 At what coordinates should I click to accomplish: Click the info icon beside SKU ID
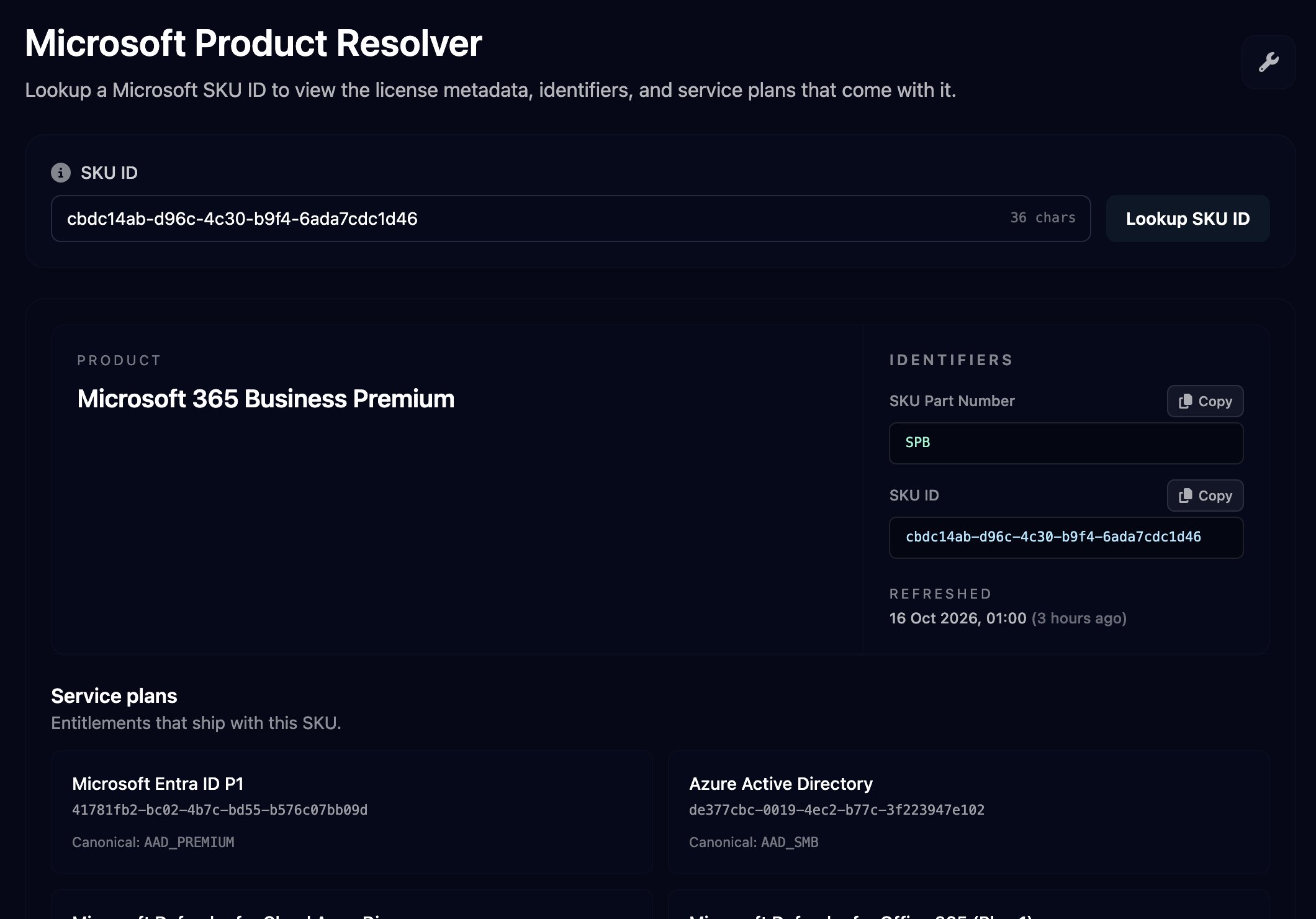point(60,173)
